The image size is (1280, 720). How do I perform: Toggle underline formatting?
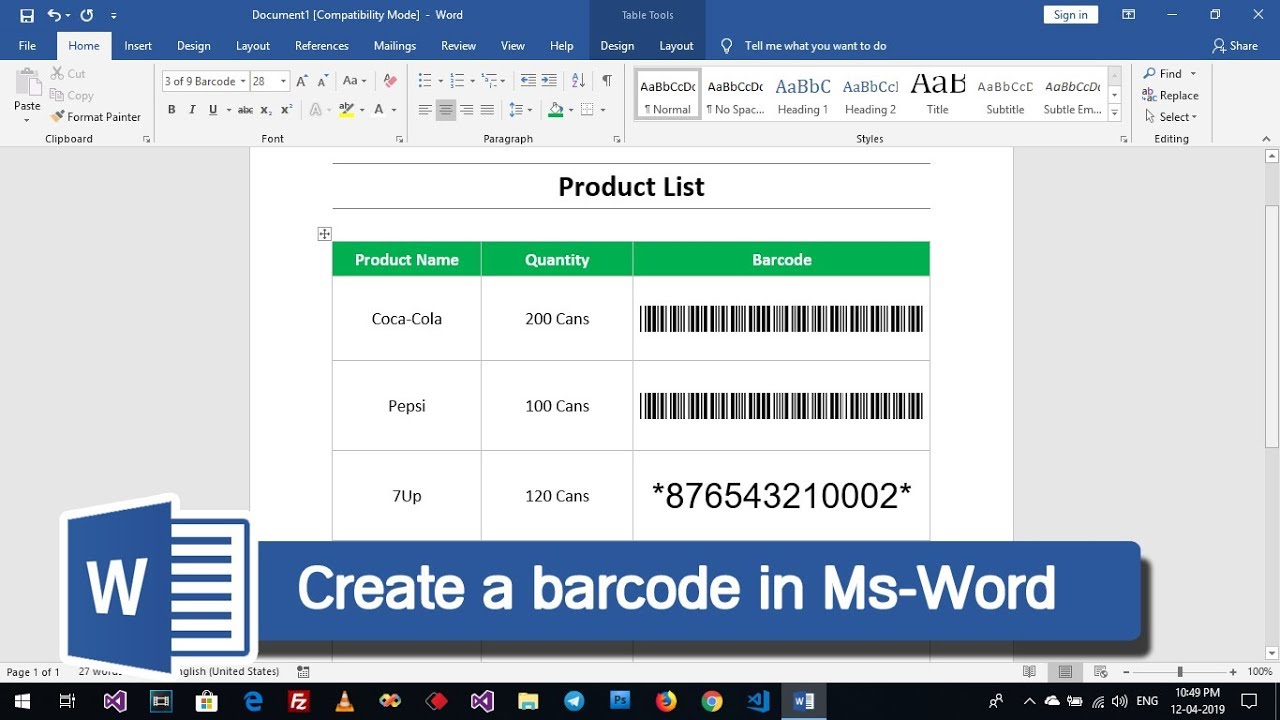[x=213, y=110]
